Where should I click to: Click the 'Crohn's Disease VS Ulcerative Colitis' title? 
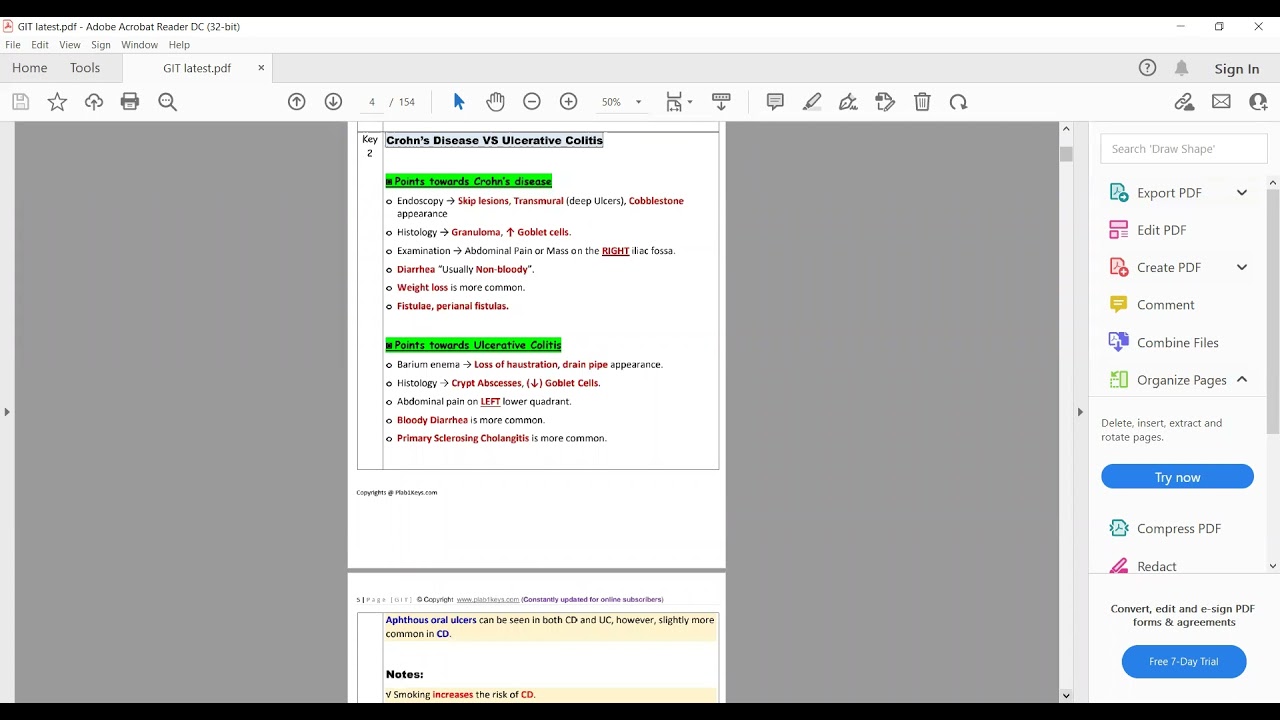tap(495, 141)
